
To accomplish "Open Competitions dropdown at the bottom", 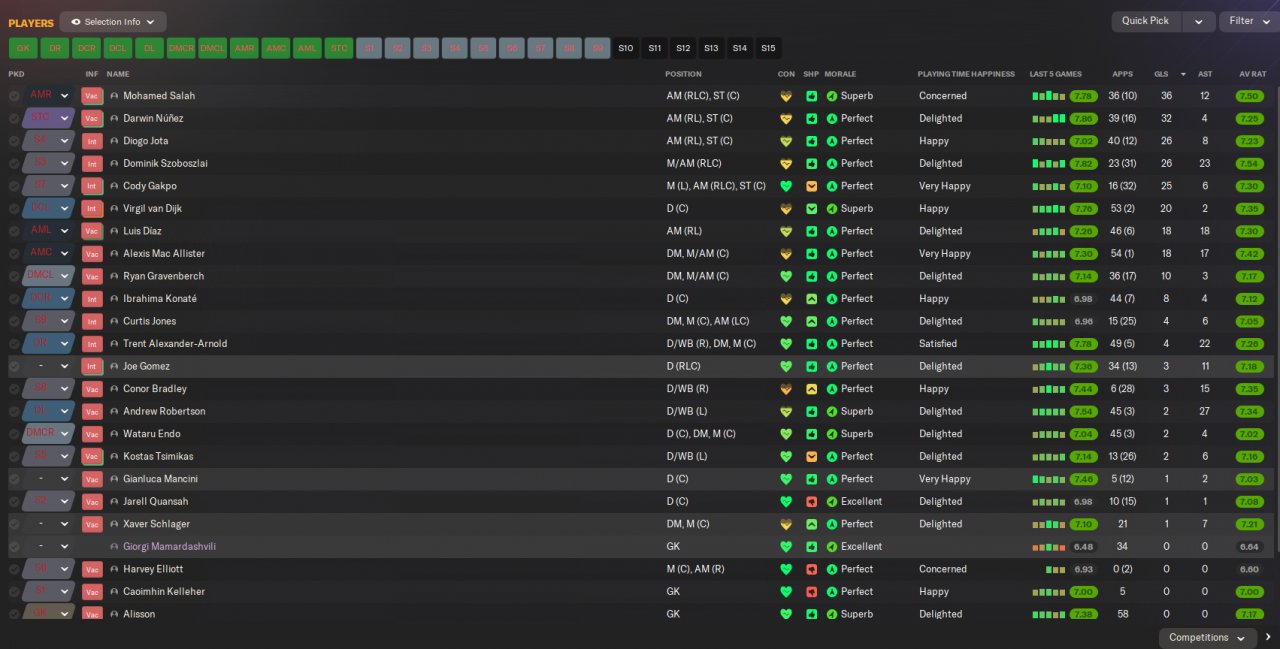I will coord(1207,637).
